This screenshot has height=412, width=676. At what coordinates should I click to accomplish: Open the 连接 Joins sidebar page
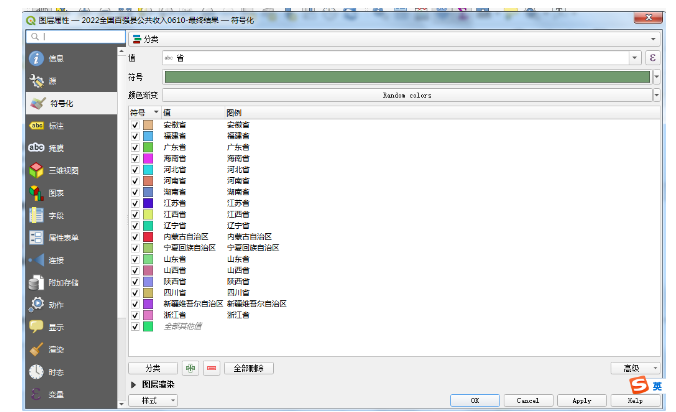71,260
